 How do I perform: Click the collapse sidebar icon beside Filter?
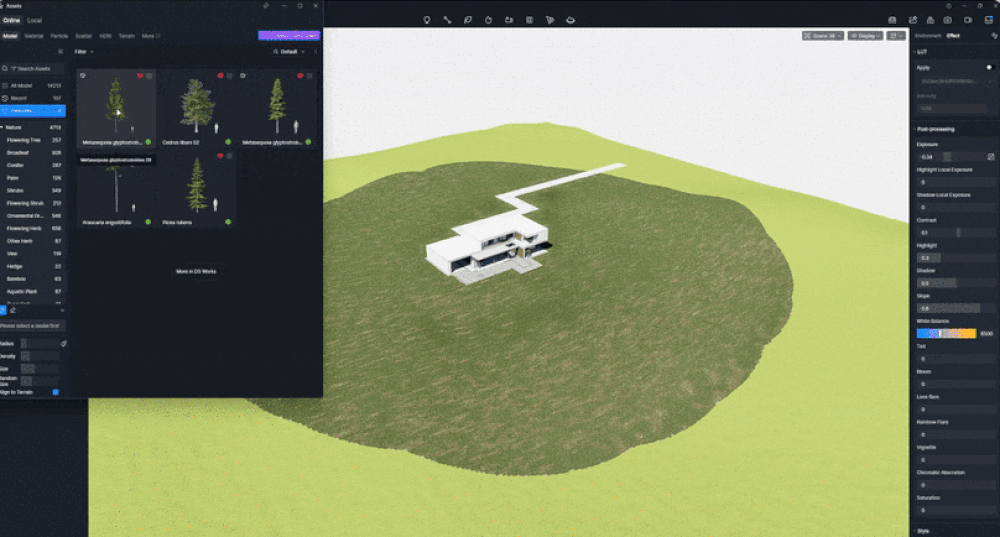61,52
